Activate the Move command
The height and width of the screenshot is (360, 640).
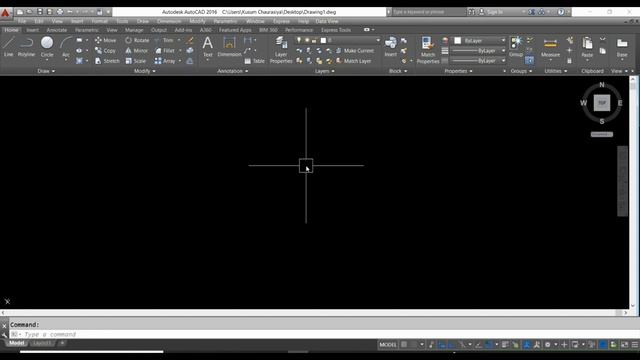coord(106,40)
